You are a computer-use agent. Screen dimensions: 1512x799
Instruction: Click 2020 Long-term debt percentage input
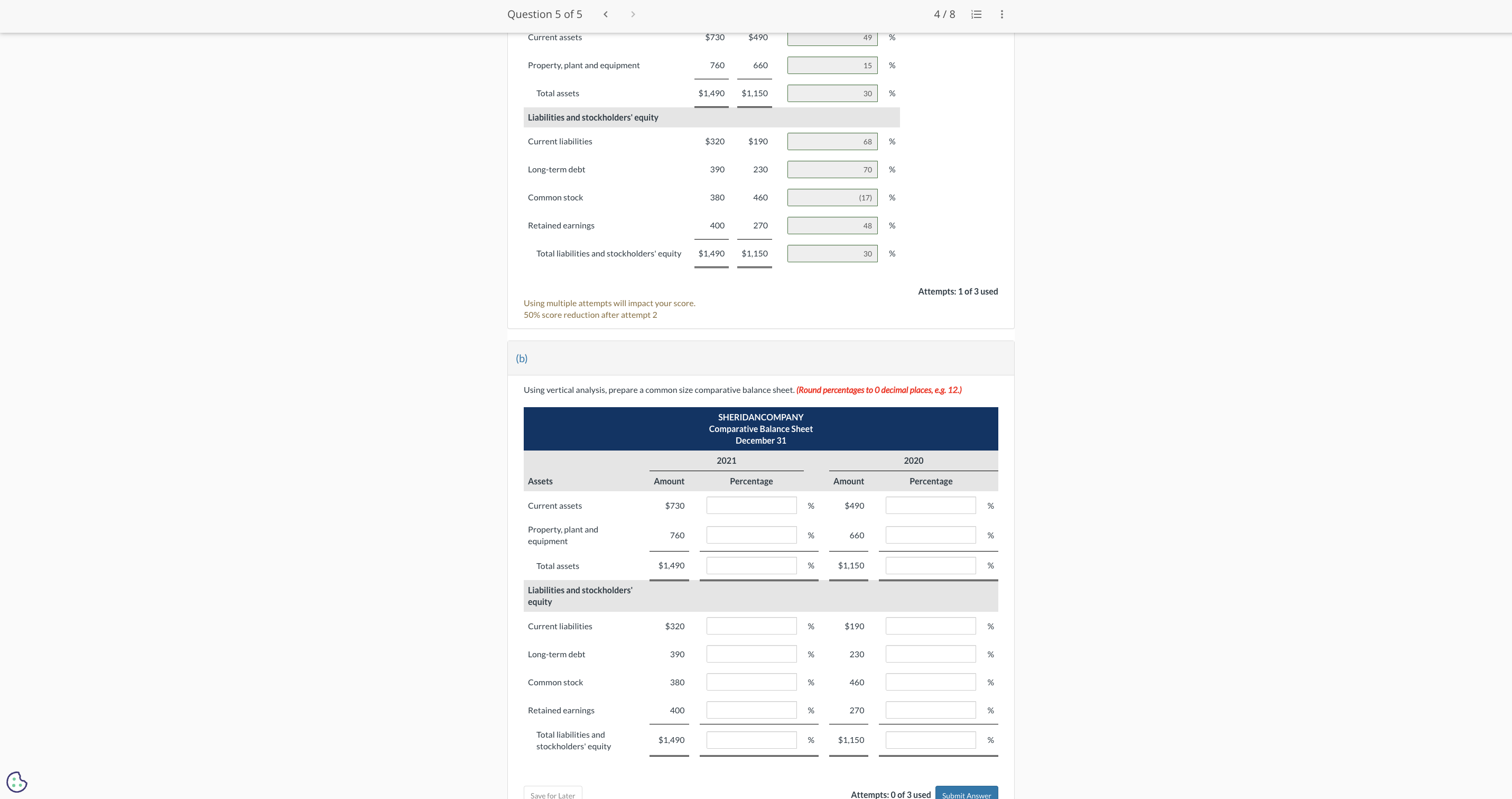930,654
